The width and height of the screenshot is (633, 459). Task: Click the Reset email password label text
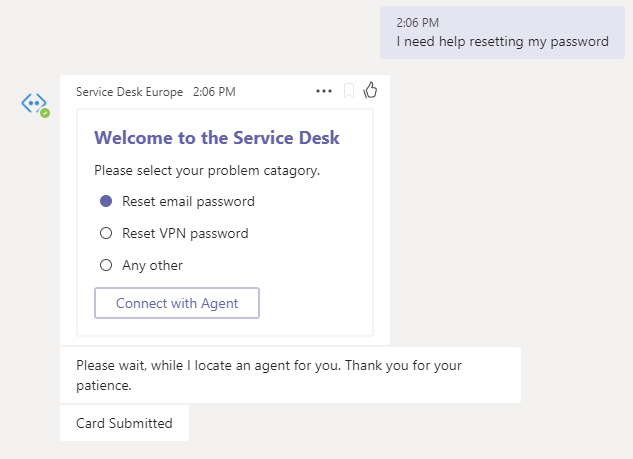click(x=189, y=201)
